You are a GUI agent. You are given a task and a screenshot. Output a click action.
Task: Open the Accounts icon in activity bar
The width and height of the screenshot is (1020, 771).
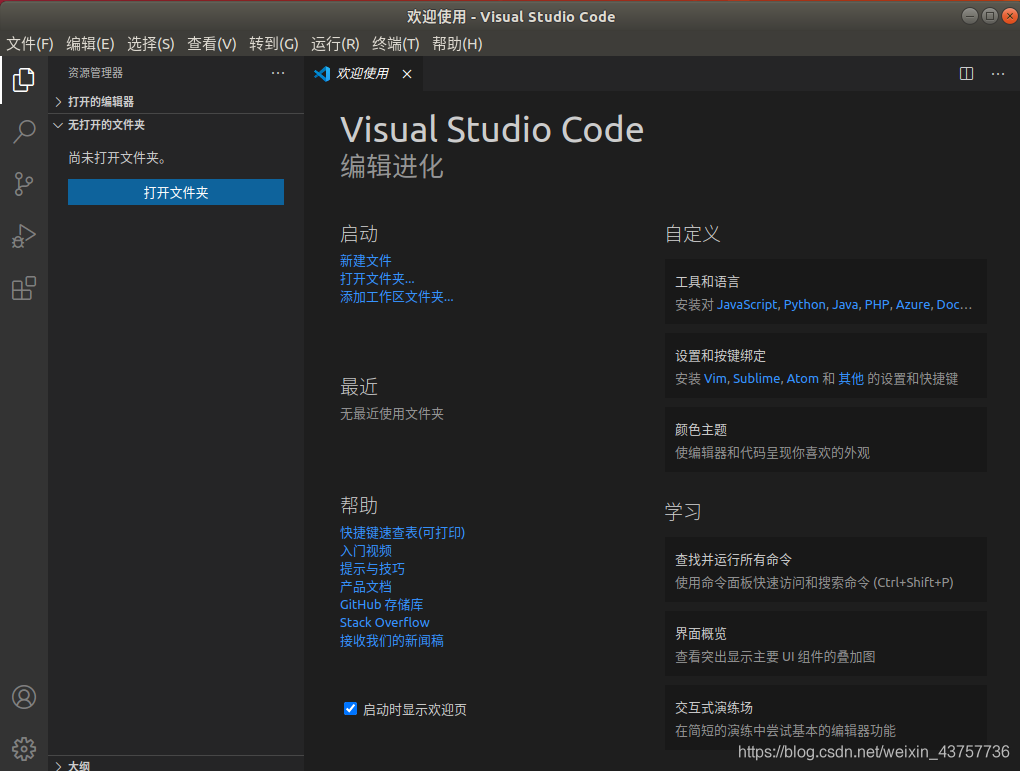pyautogui.click(x=24, y=697)
